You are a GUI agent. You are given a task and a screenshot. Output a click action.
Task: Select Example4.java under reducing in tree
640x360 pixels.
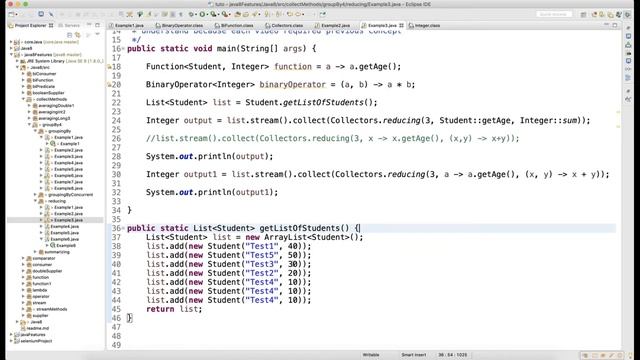click(64, 227)
